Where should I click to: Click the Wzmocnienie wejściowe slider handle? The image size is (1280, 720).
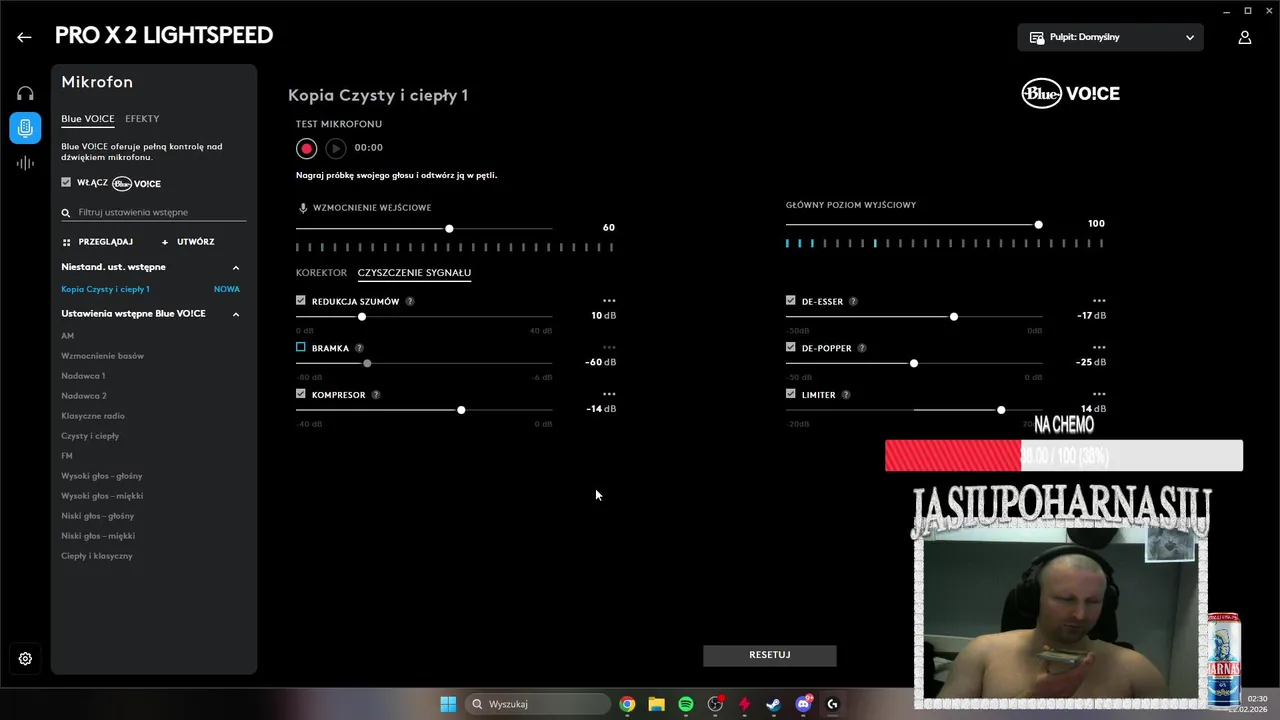(x=449, y=229)
